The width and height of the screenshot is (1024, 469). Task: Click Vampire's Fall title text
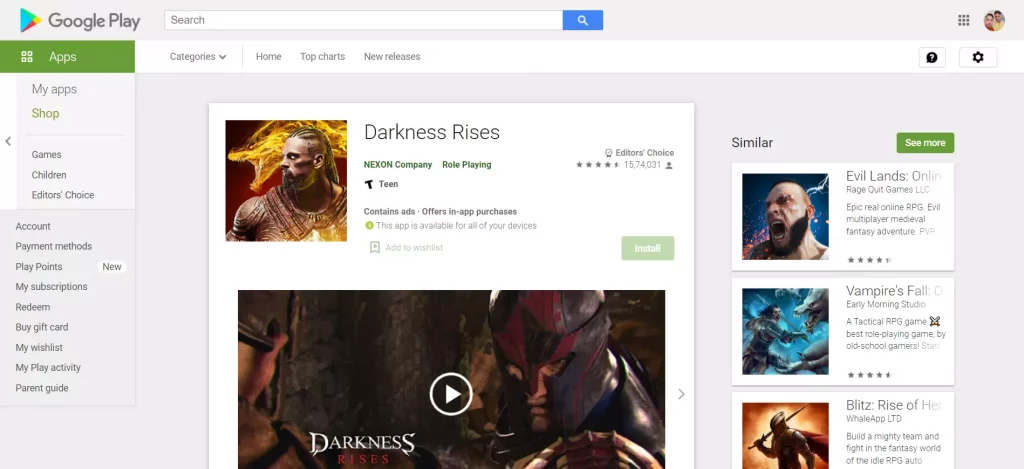(894, 291)
